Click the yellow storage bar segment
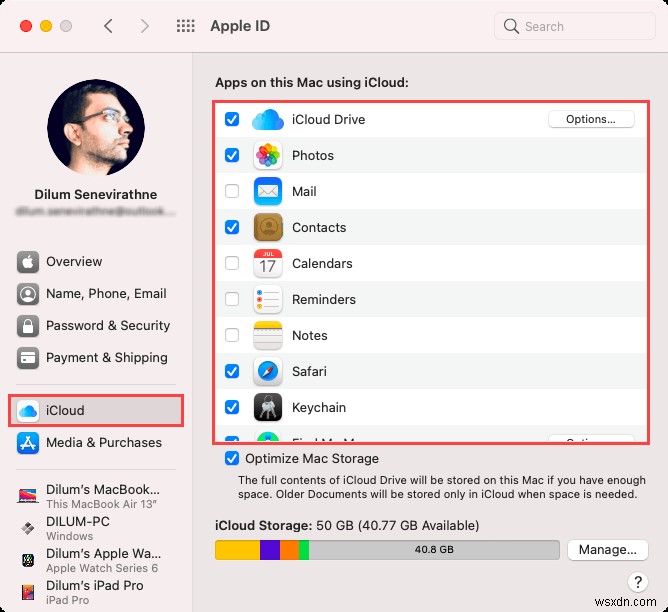 (x=238, y=550)
